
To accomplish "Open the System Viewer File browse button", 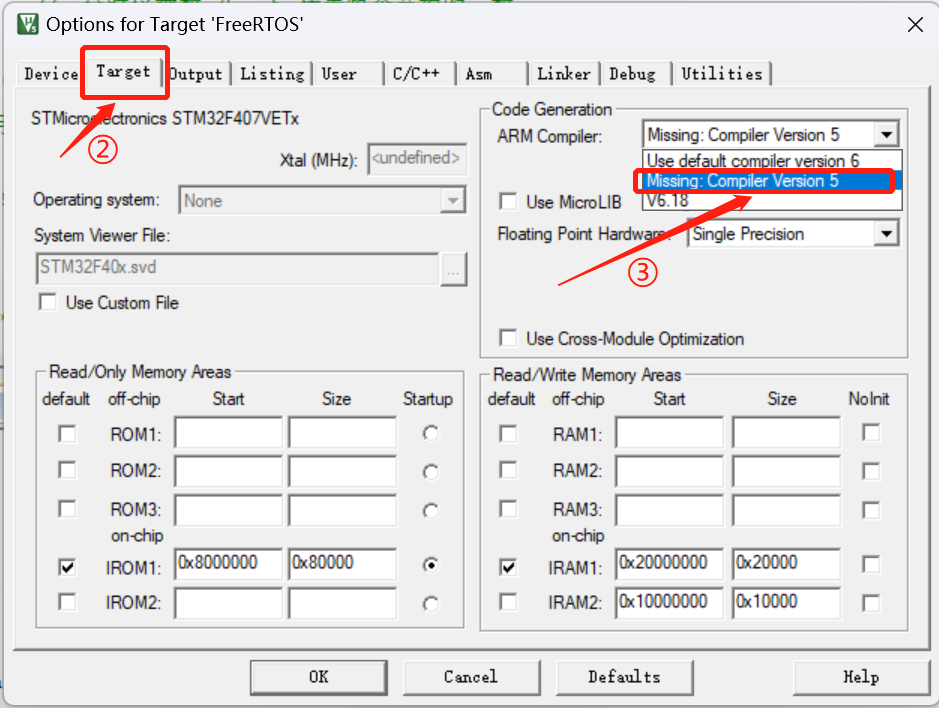I will pos(455,270).
